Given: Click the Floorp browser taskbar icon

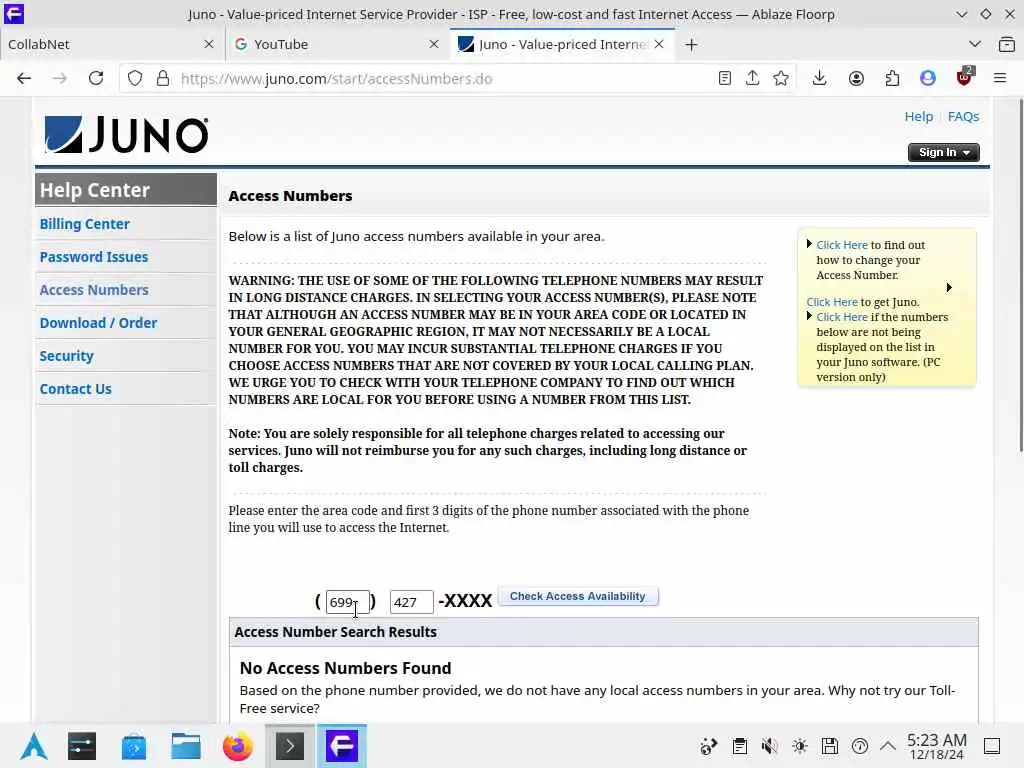Looking at the screenshot, I should (x=342, y=746).
